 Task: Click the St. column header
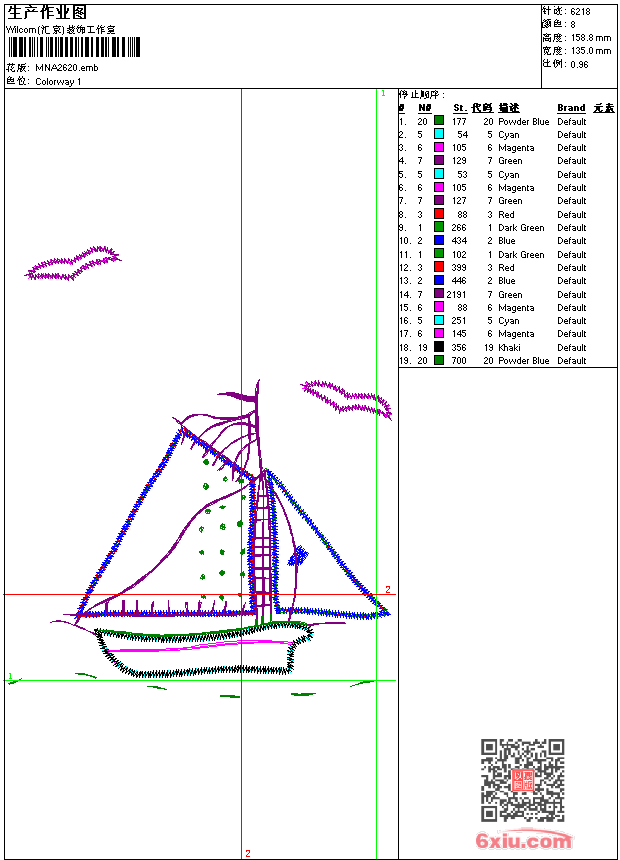[460, 108]
